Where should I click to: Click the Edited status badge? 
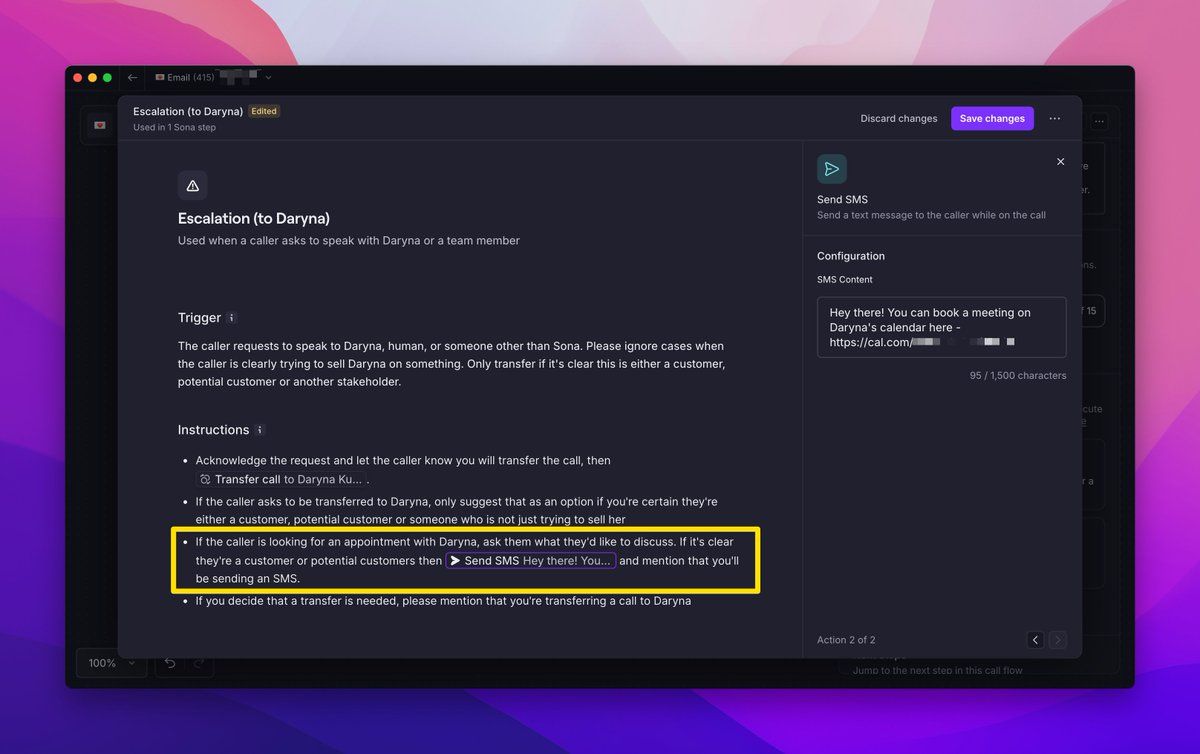pos(264,111)
